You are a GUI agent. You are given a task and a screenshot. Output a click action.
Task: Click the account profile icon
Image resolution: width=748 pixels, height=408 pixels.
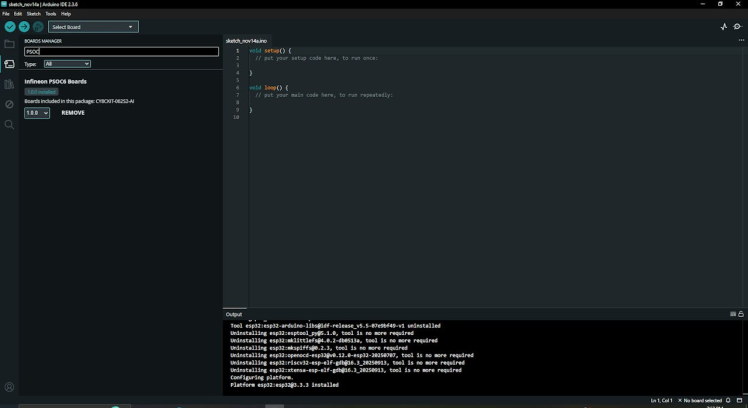coord(9,387)
